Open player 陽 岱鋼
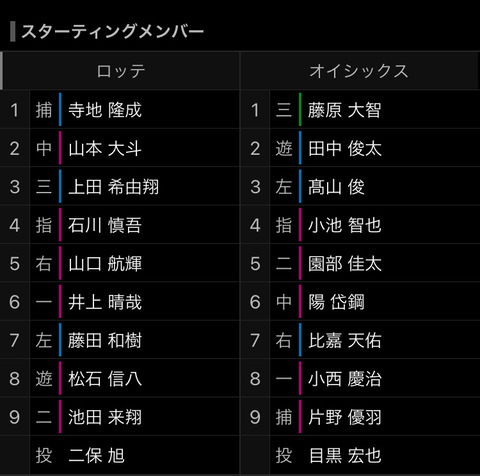The height and width of the screenshot is (476, 480). pos(336,302)
